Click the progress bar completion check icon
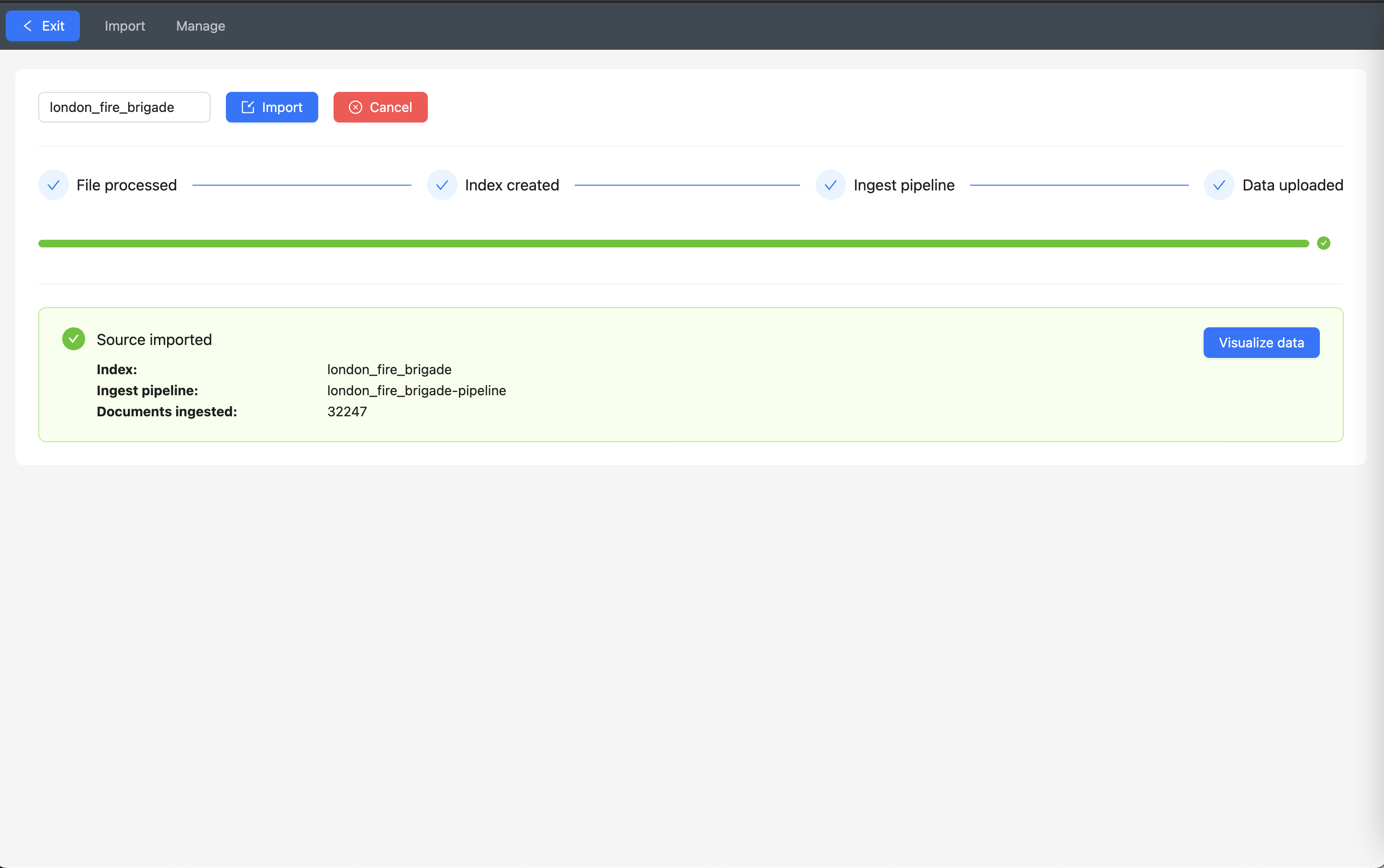Screen dimensions: 1384x868 [1323, 244]
